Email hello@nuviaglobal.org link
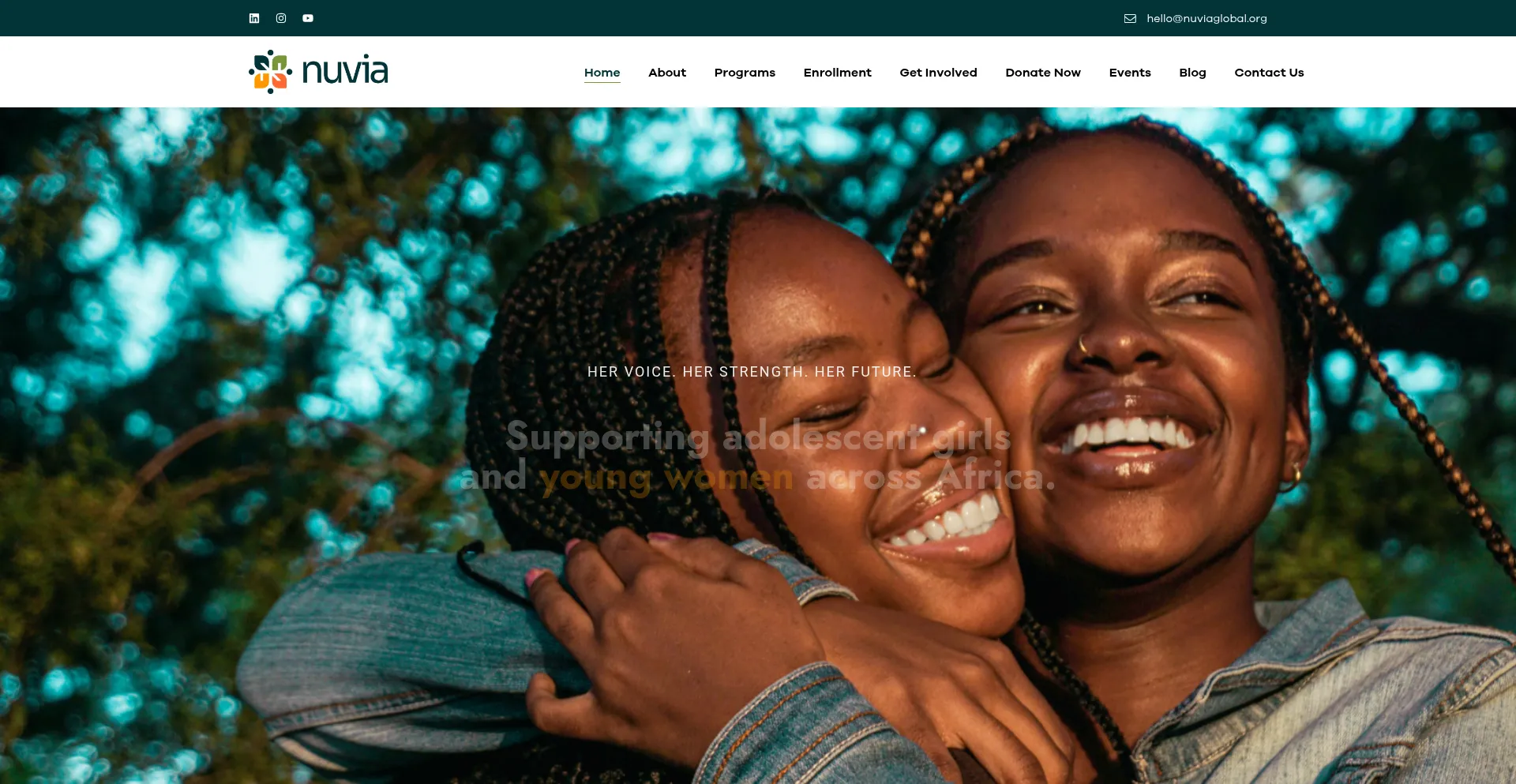This screenshot has width=1516, height=784. click(1206, 18)
